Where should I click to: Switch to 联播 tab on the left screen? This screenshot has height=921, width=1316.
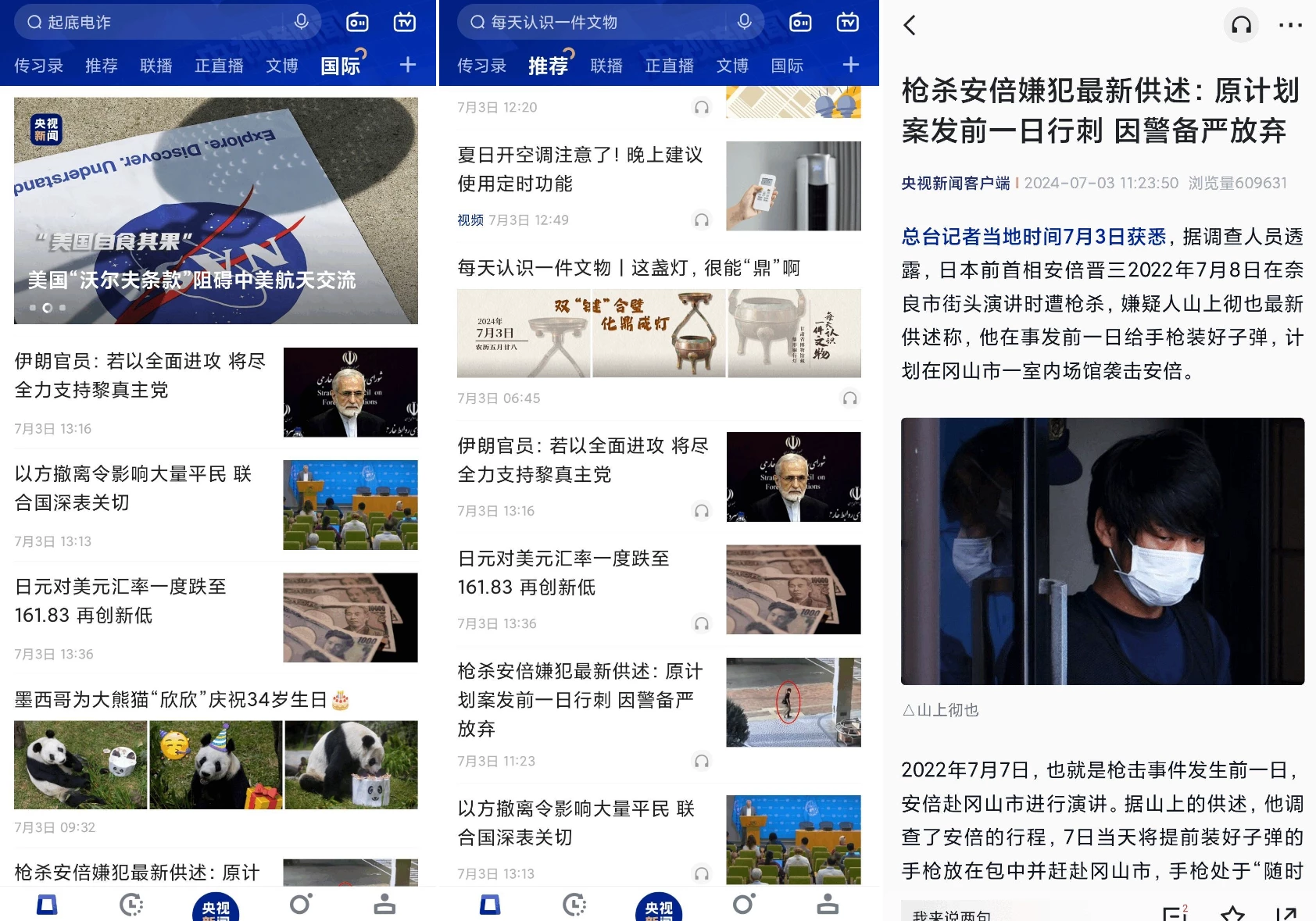tap(156, 66)
